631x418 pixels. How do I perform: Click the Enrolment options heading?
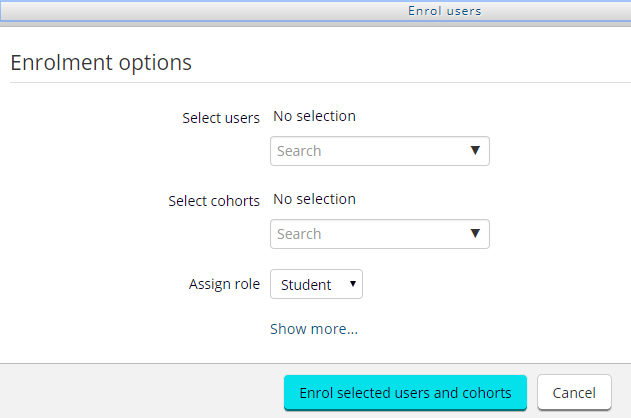101,62
